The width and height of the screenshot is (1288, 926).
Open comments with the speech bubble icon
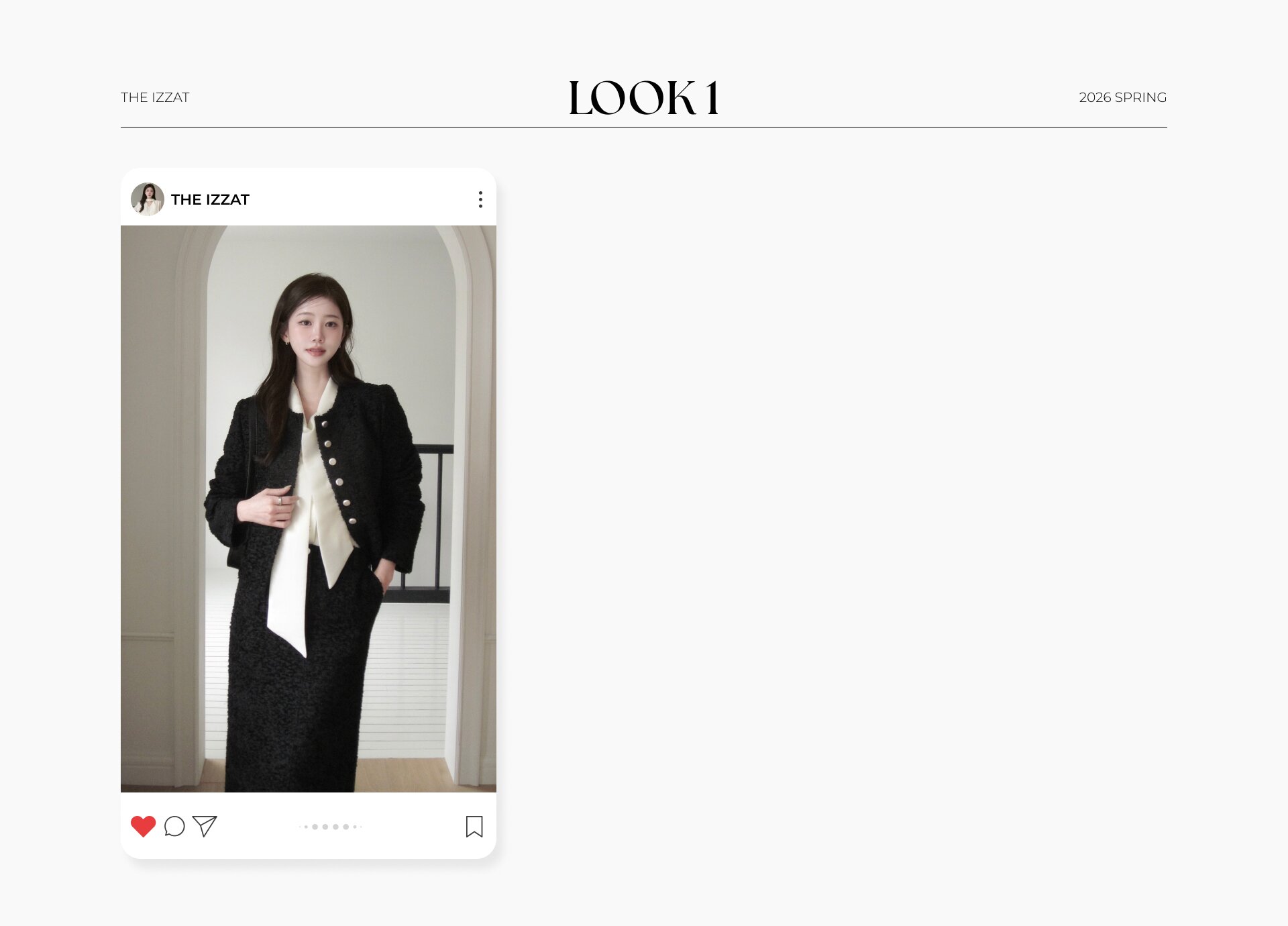pyautogui.click(x=174, y=826)
